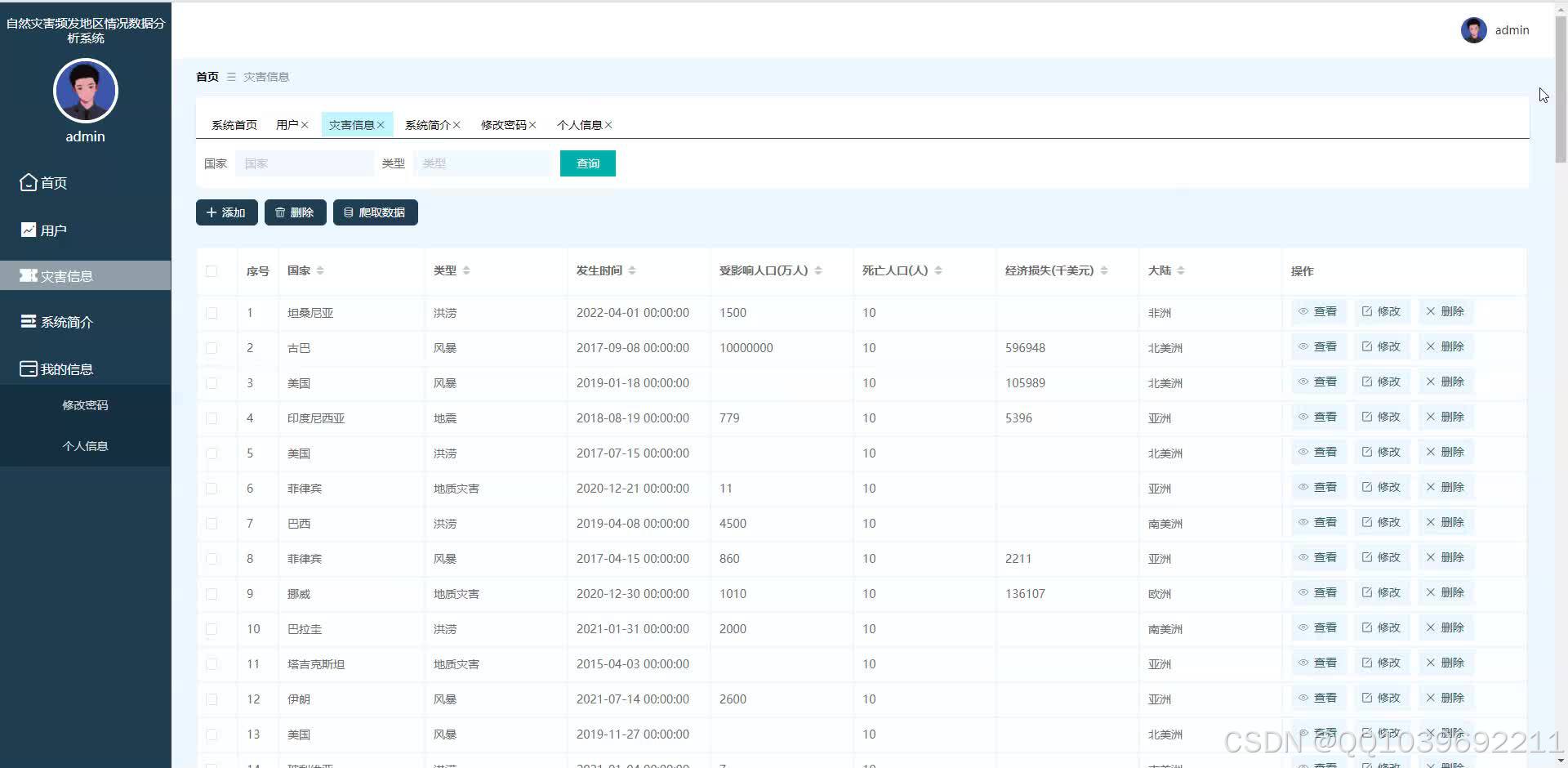Click the 爬取数据 button
This screenshot has width=1568, height=768.
376,212
